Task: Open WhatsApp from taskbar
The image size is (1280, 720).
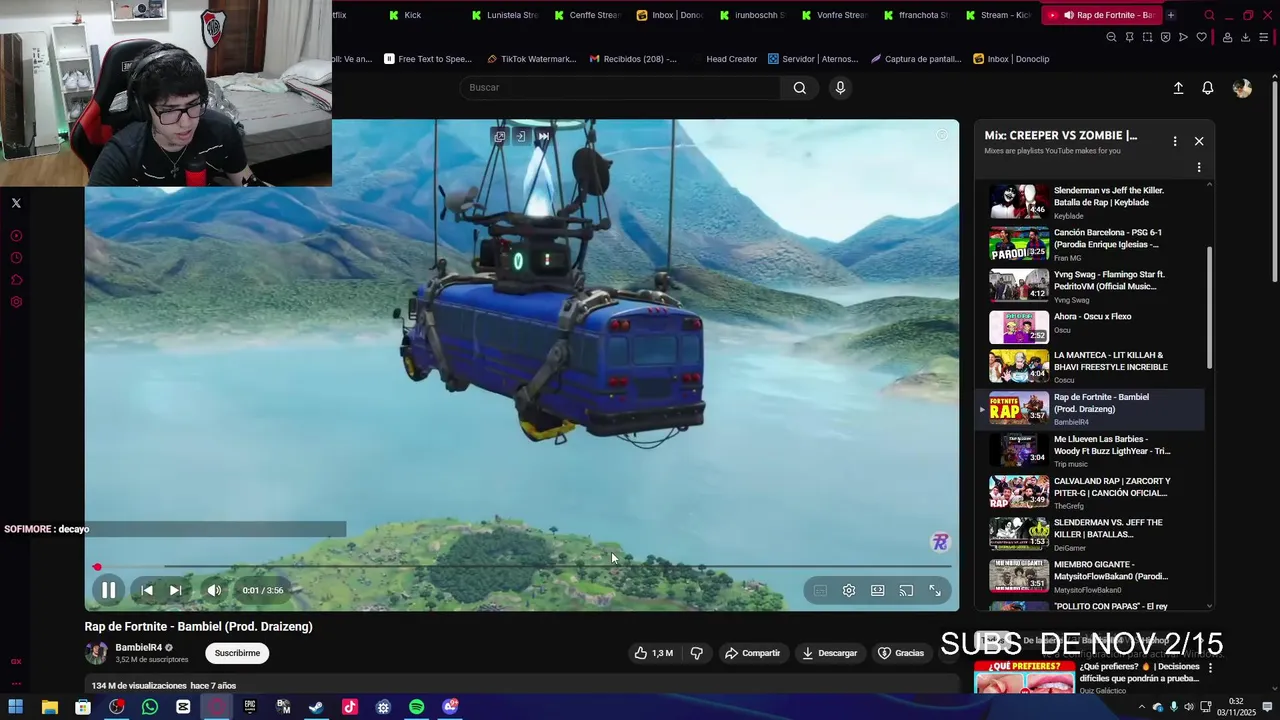Action: (x=150, y=707)
